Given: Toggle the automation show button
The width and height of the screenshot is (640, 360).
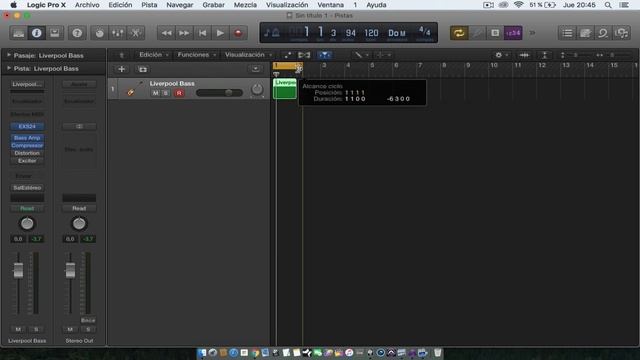Looking at the screenshot, I should coord(288,55).
